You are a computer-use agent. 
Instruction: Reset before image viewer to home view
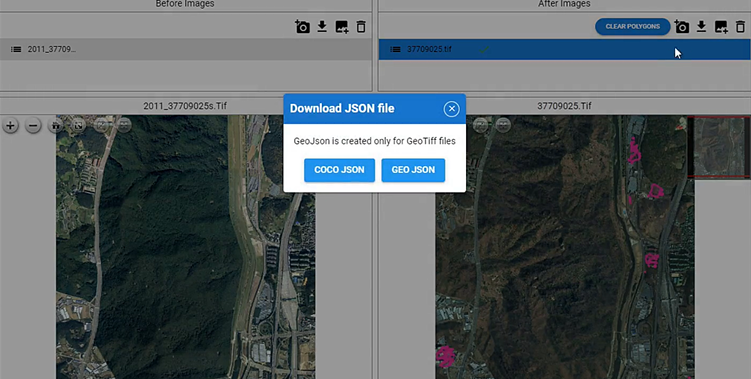[56, 126]
